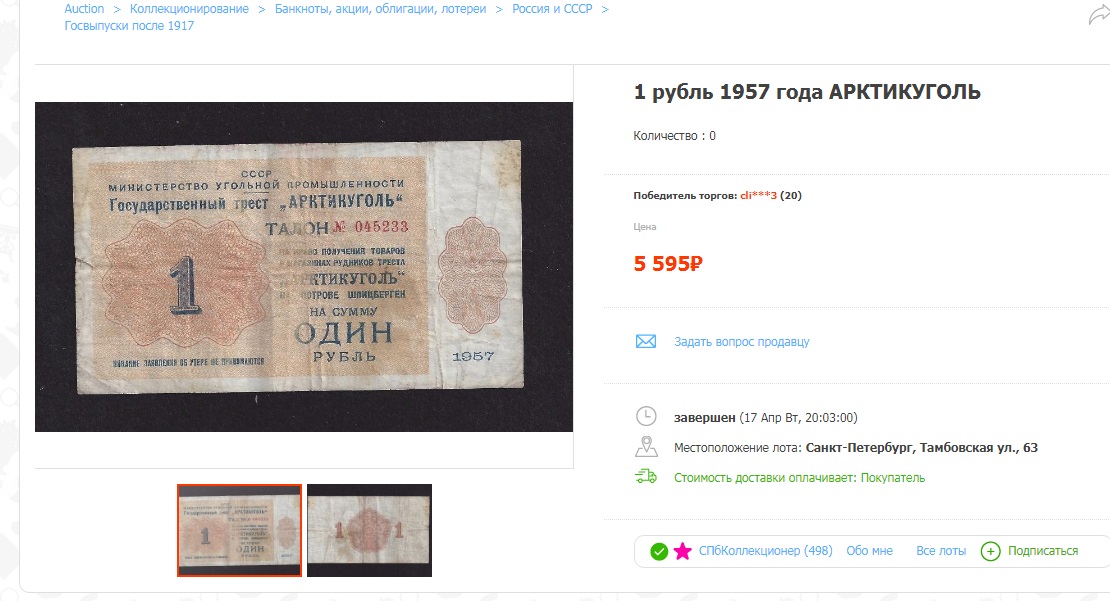This screenshot has height=601, width=1110.
Task: Click the clock icon beside завершен
Action: point(646,416)
